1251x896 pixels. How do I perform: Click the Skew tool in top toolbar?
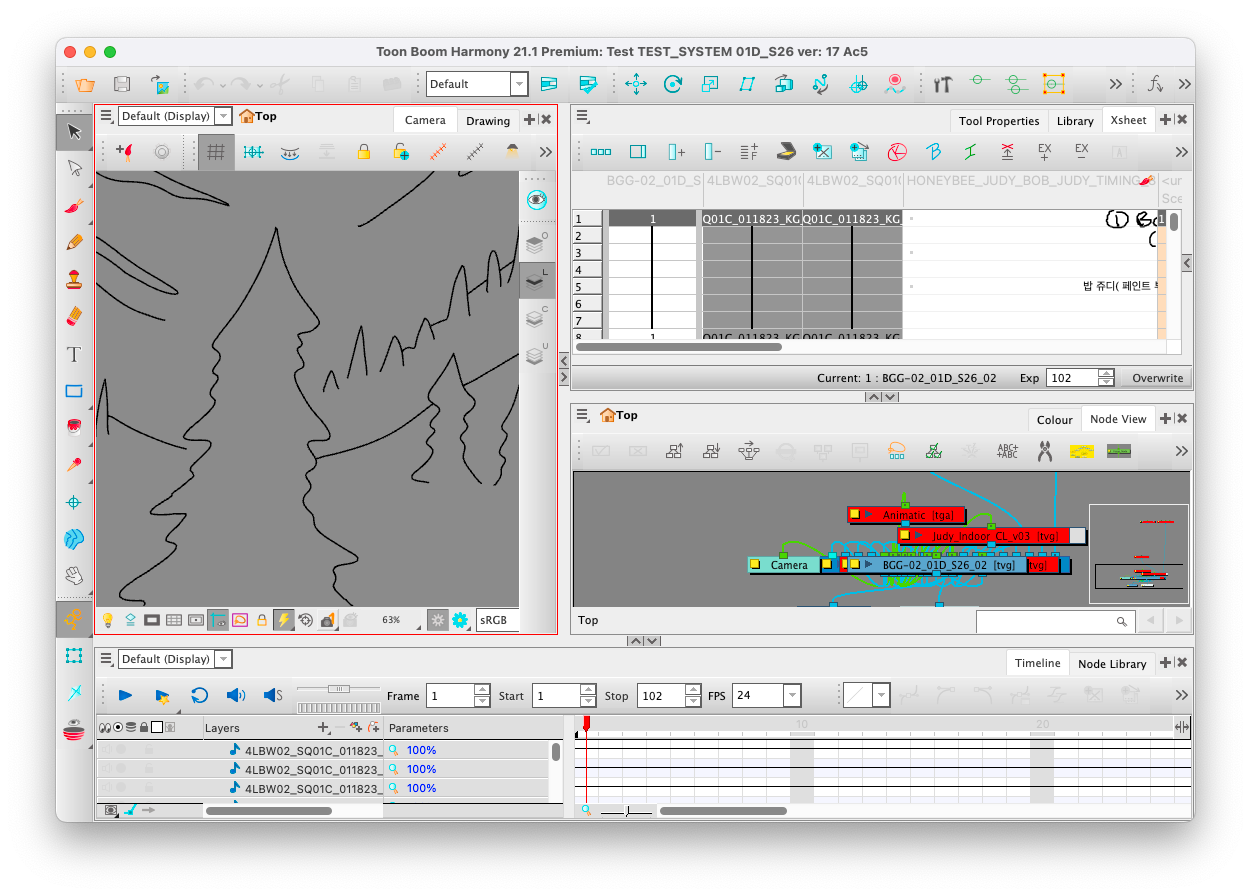pos(747,84)
